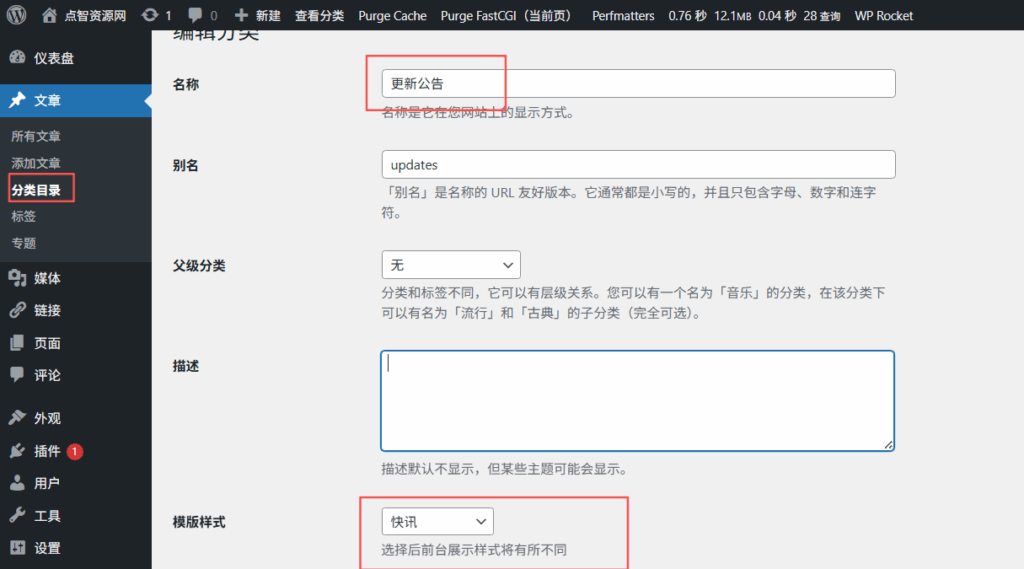Go to 标签 submenu item
Viewport: 1024px width, 569px height.
(24, 216)
